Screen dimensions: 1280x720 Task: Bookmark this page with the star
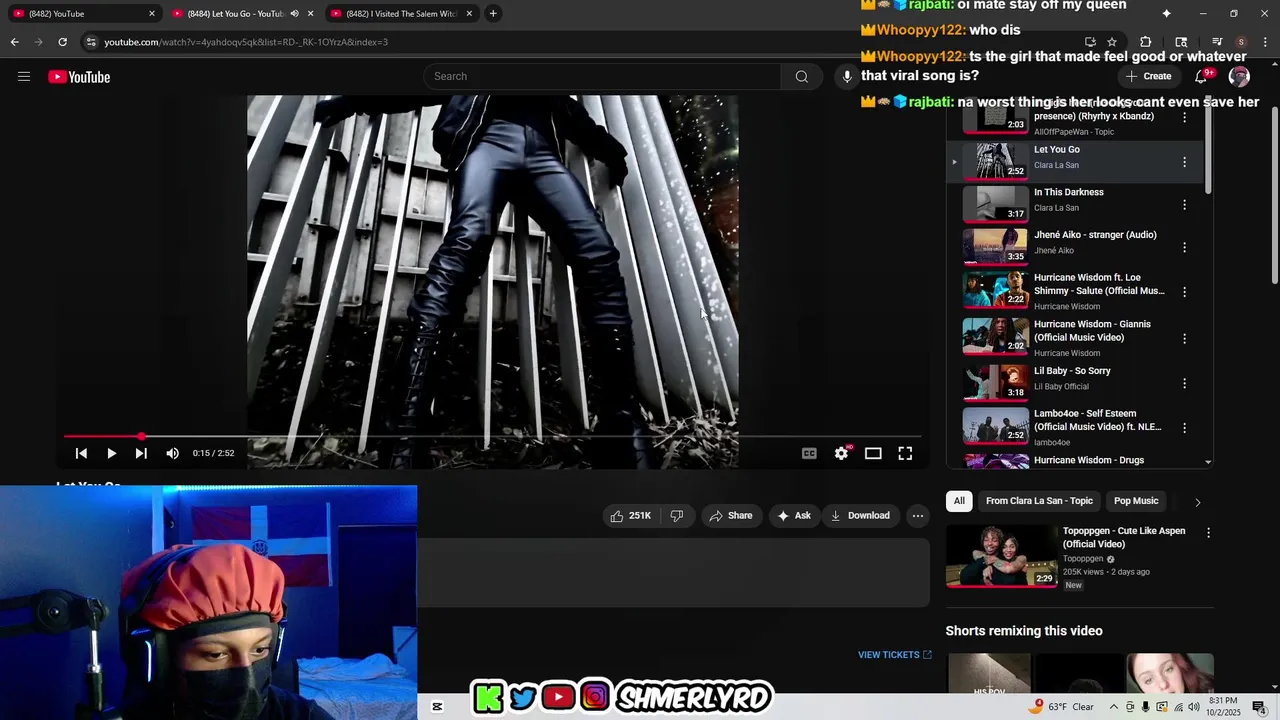click(1112, 42)
